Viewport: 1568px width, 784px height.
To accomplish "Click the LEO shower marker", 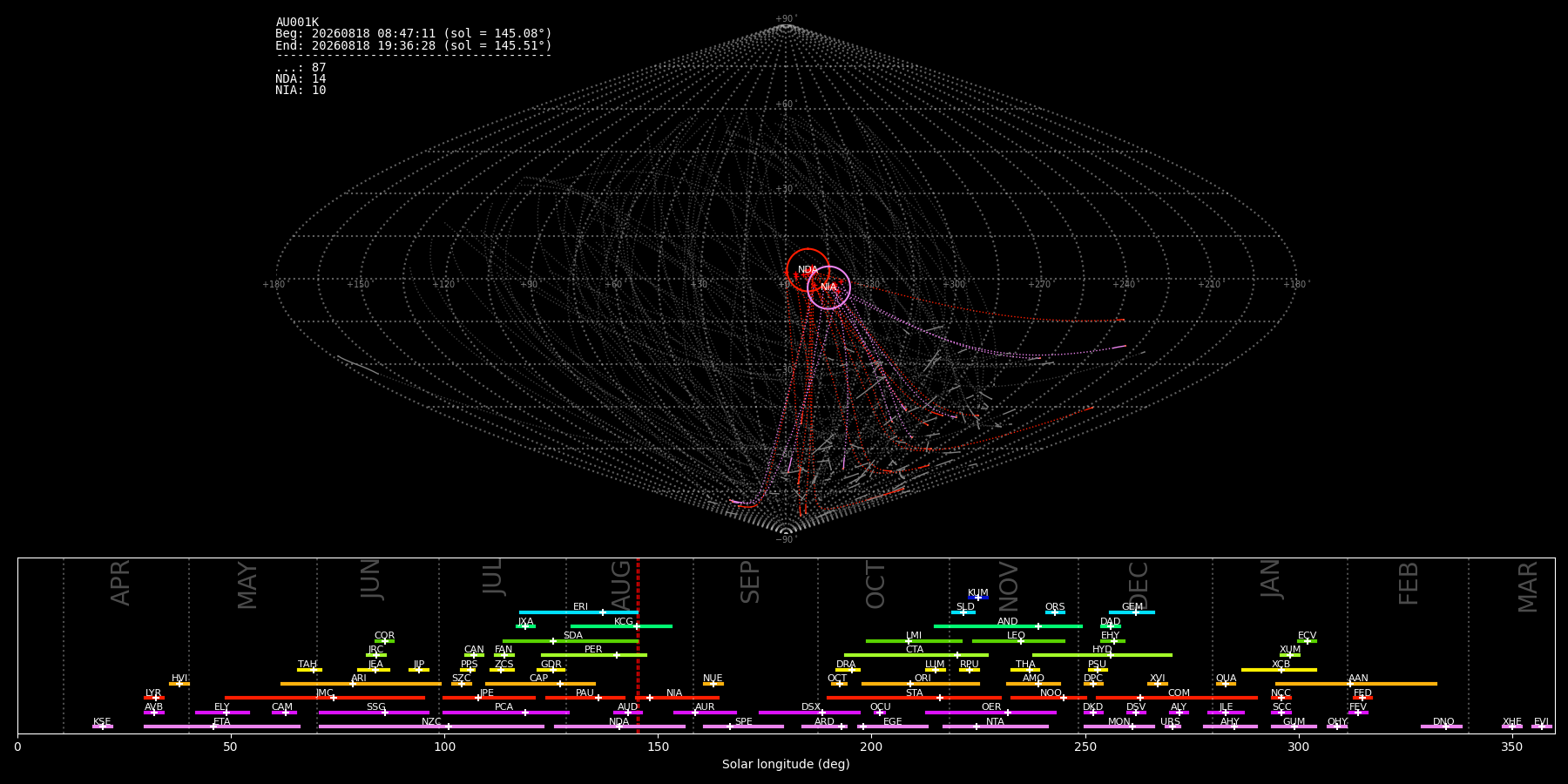I will pyautogui.click(x=1021, y=641).
